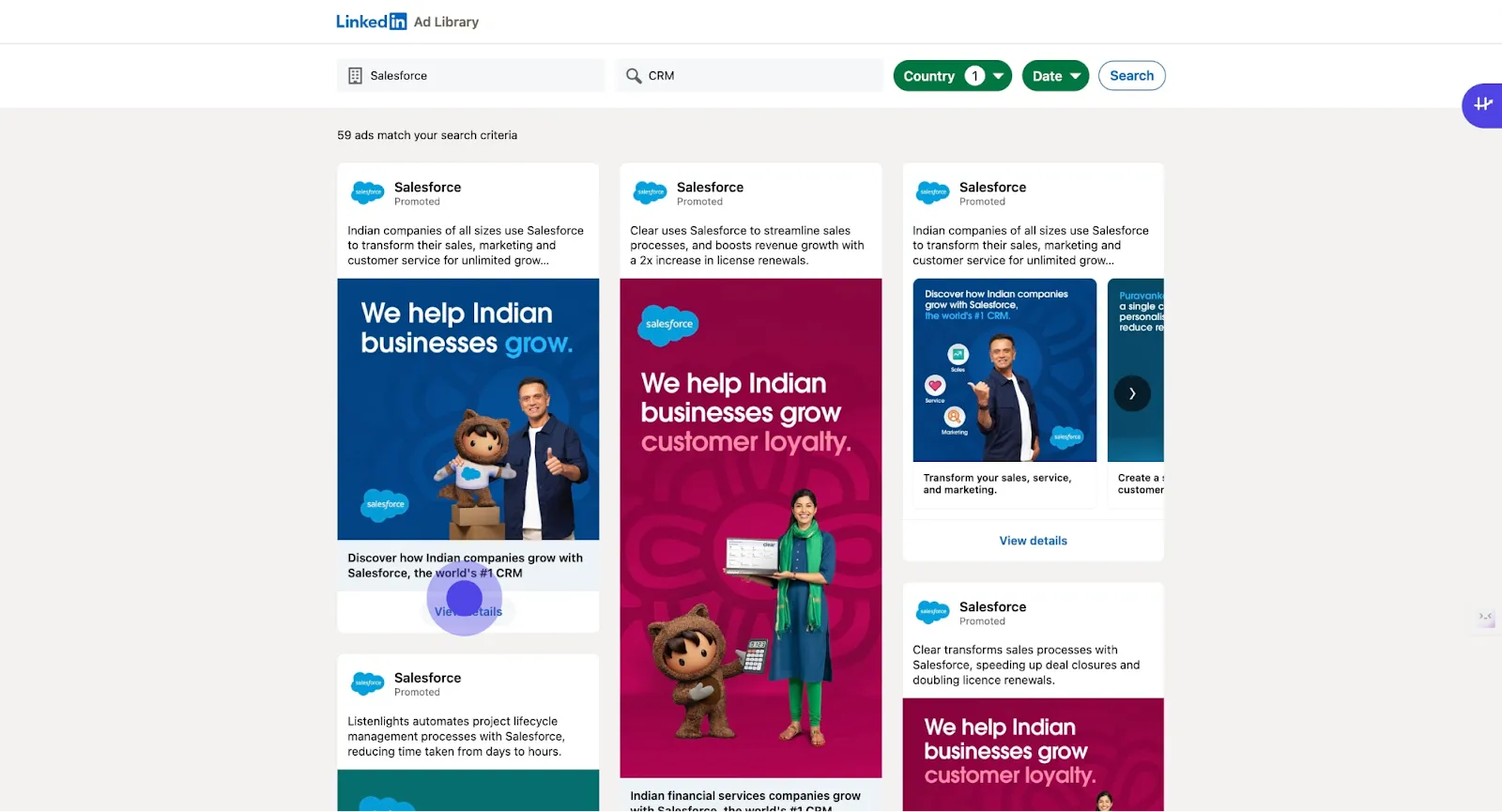Screen dimensions: 1502x812
Task: Click 'Transform your sales, service, and marketing' caption
Action: [997, 483]
